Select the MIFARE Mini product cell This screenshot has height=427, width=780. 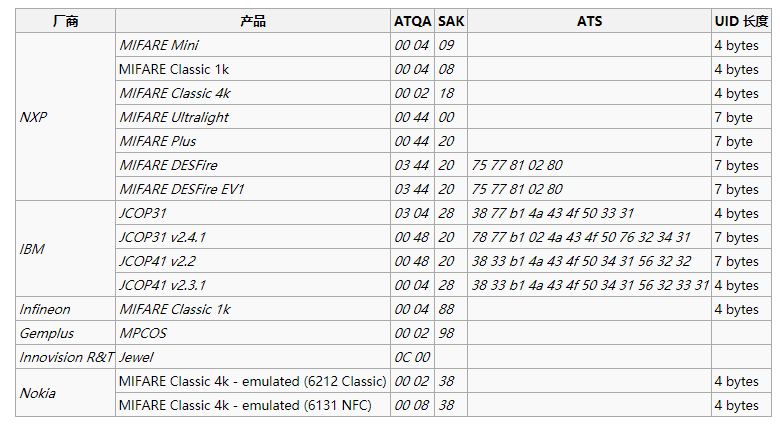(x=159, y=45)
